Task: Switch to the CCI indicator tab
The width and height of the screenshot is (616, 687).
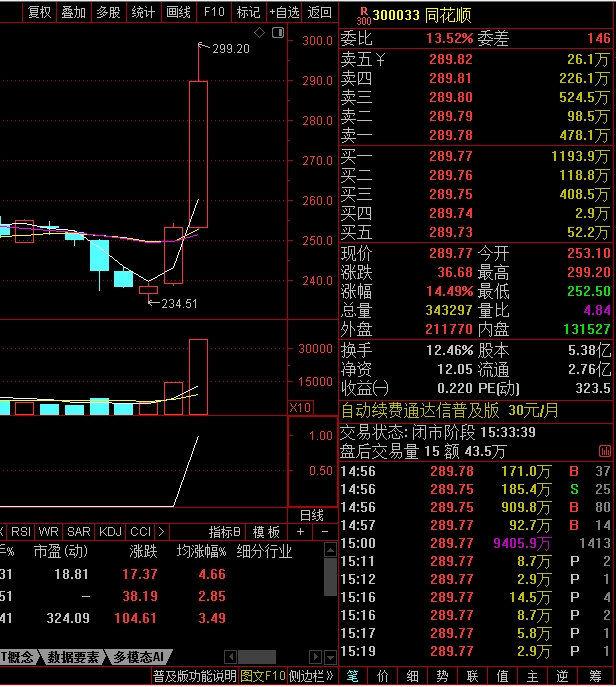Action: 140,532
